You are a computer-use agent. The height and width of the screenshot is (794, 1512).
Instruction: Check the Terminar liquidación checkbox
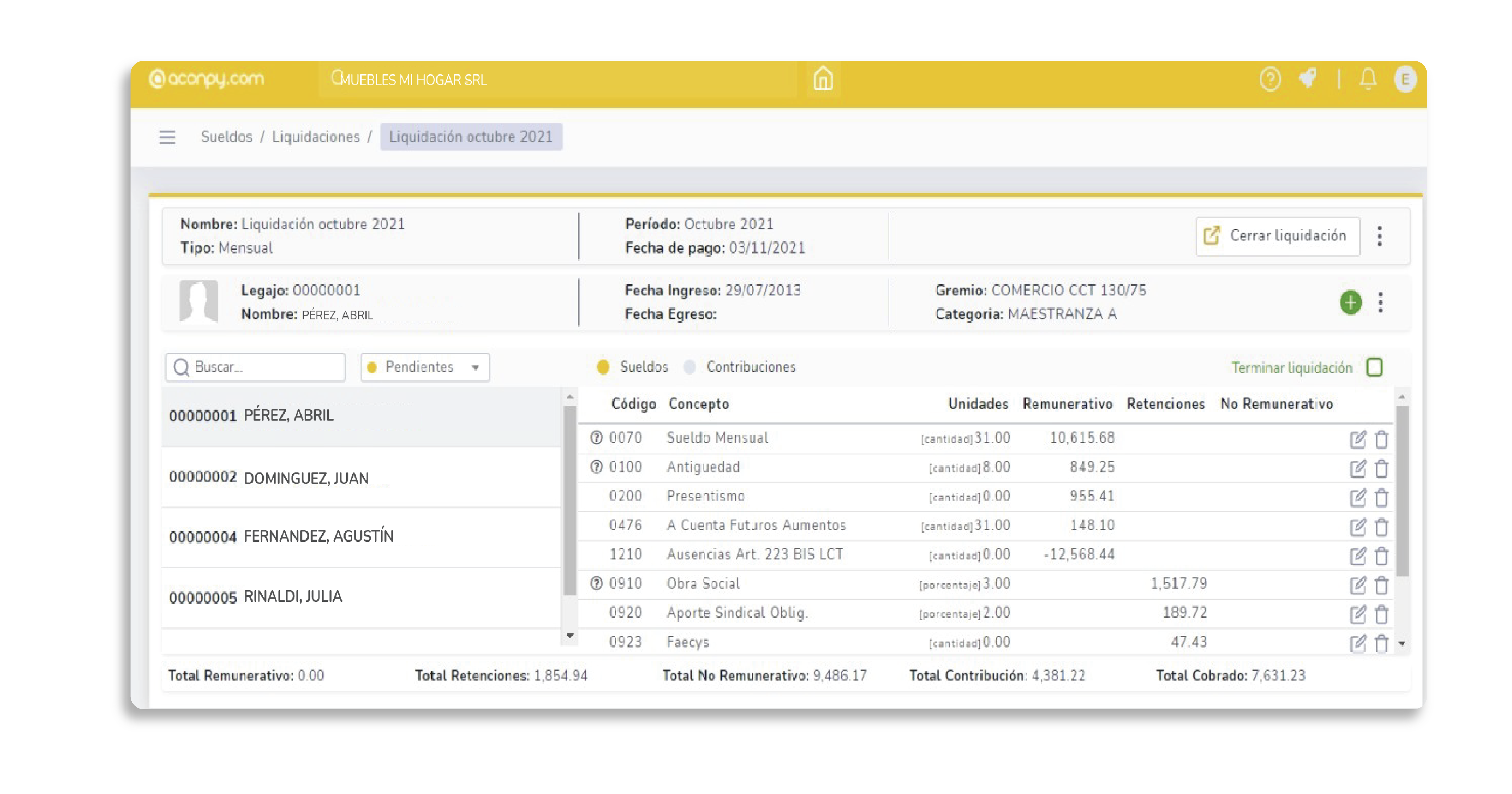[1374, 367]
